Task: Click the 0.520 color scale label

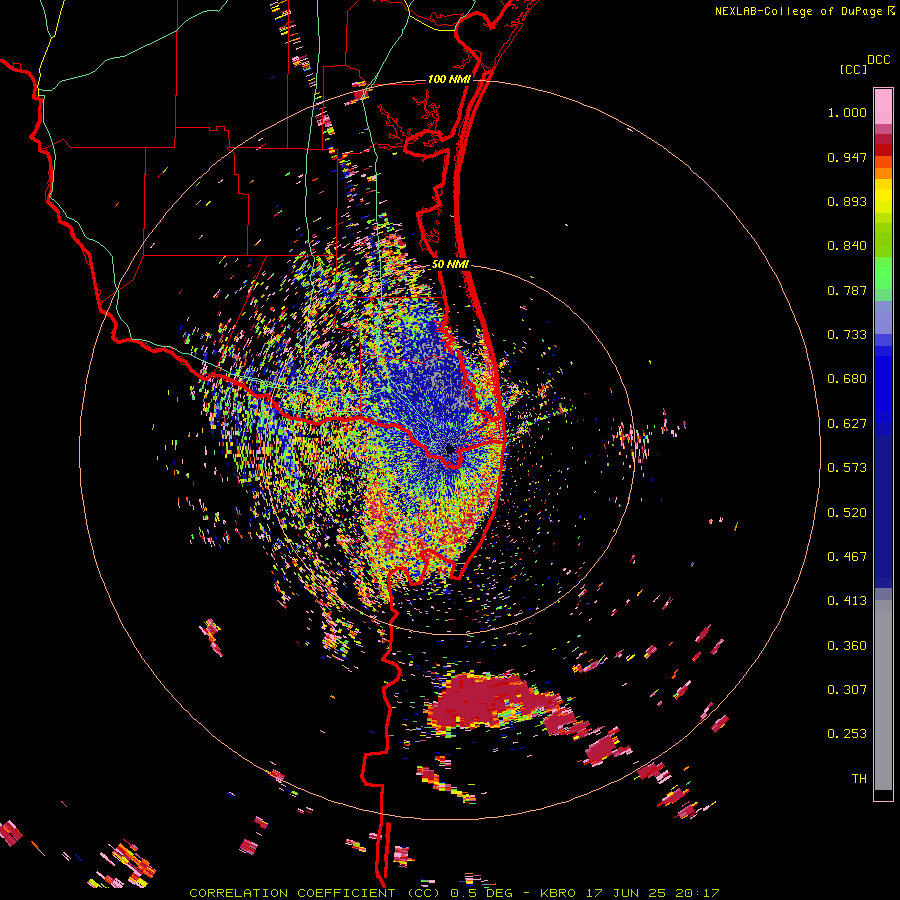Action: [x=847, y=513]
